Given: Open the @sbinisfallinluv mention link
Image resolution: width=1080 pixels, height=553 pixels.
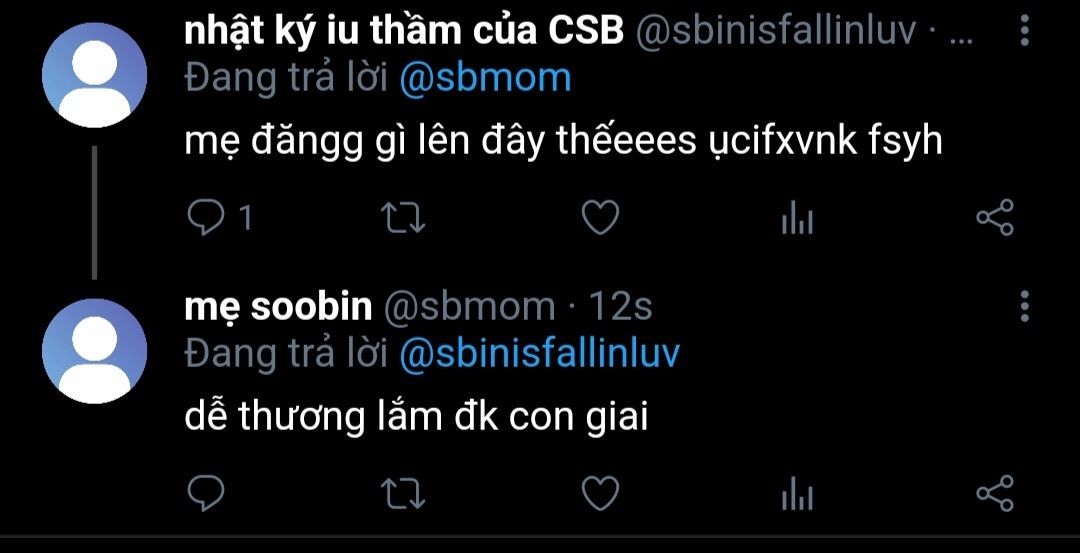Looking at the screenshot, I should click(539, 353).
